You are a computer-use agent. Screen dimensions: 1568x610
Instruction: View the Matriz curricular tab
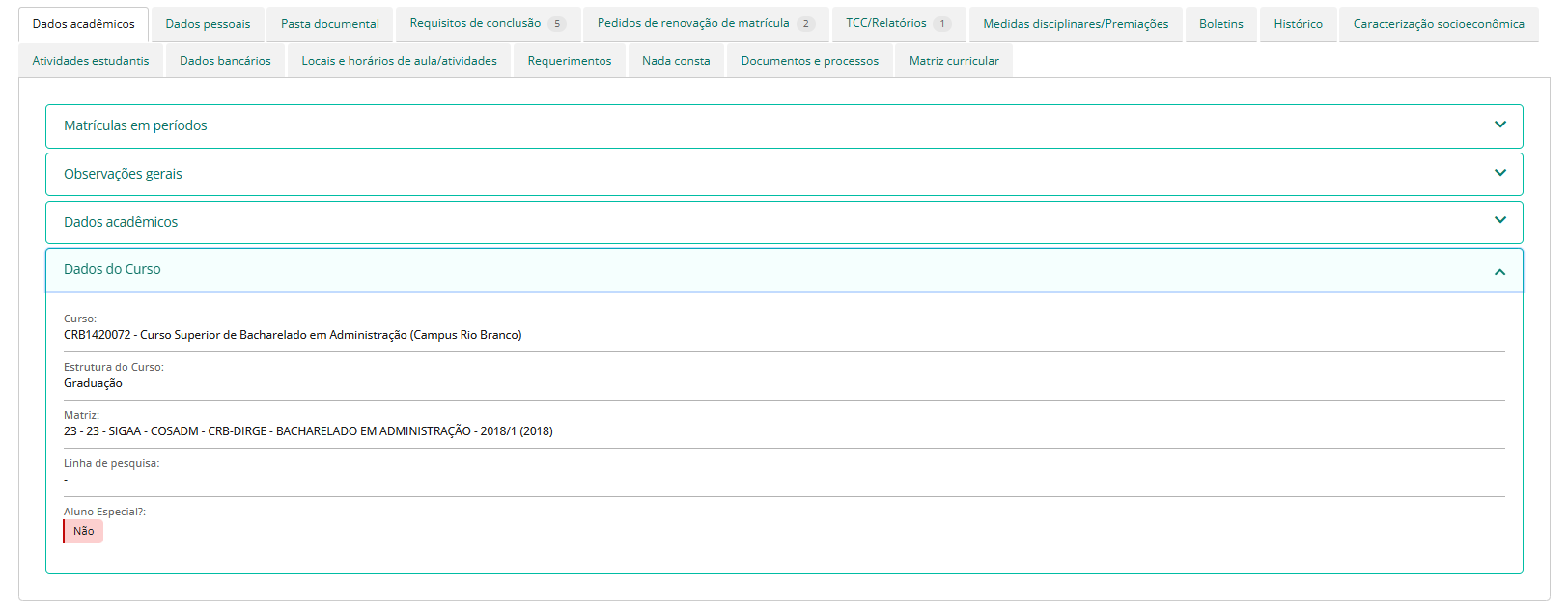pyautogui.click(x=954, y=61)
